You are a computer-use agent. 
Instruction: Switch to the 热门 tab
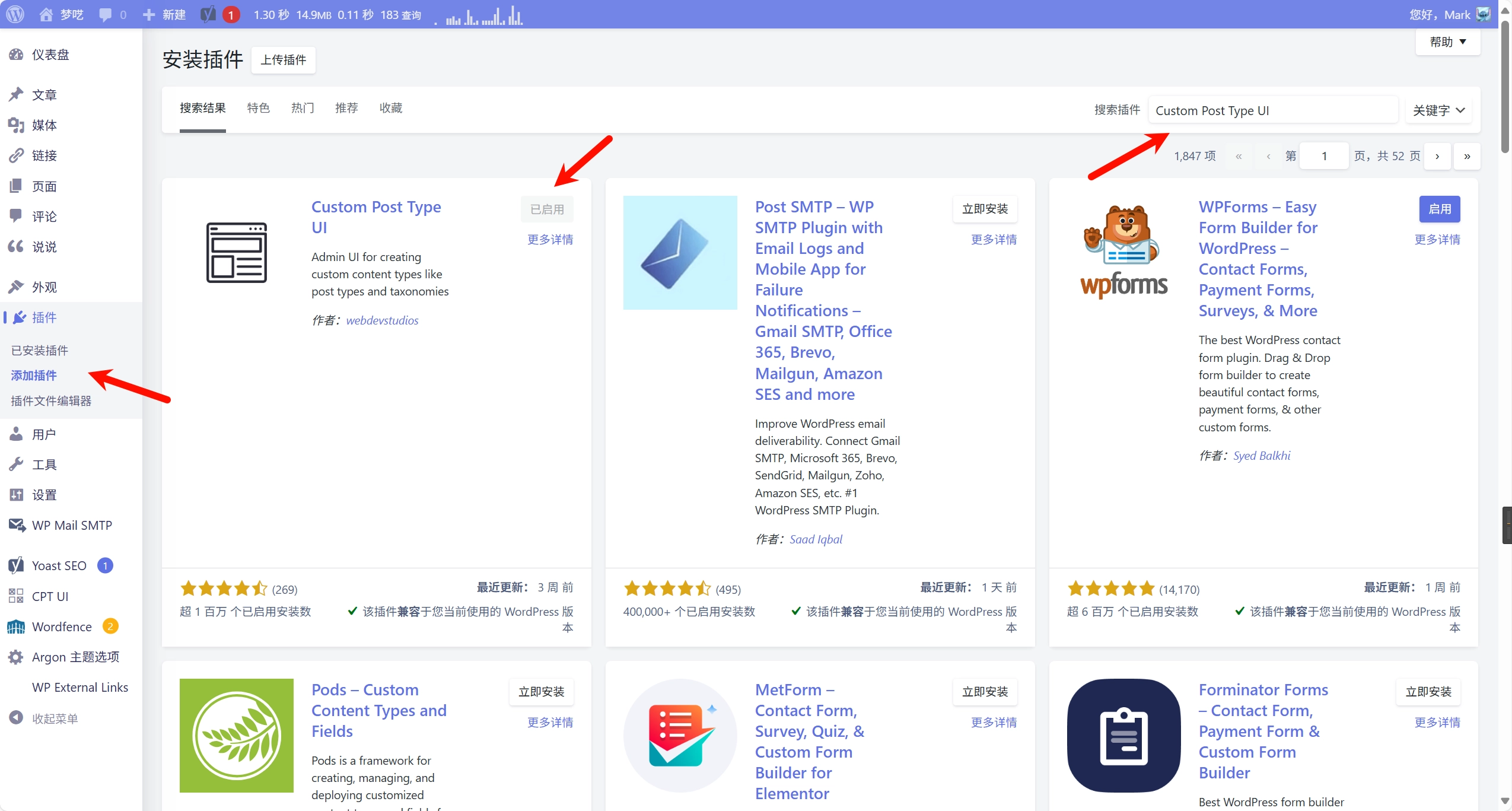click(303, 109)
